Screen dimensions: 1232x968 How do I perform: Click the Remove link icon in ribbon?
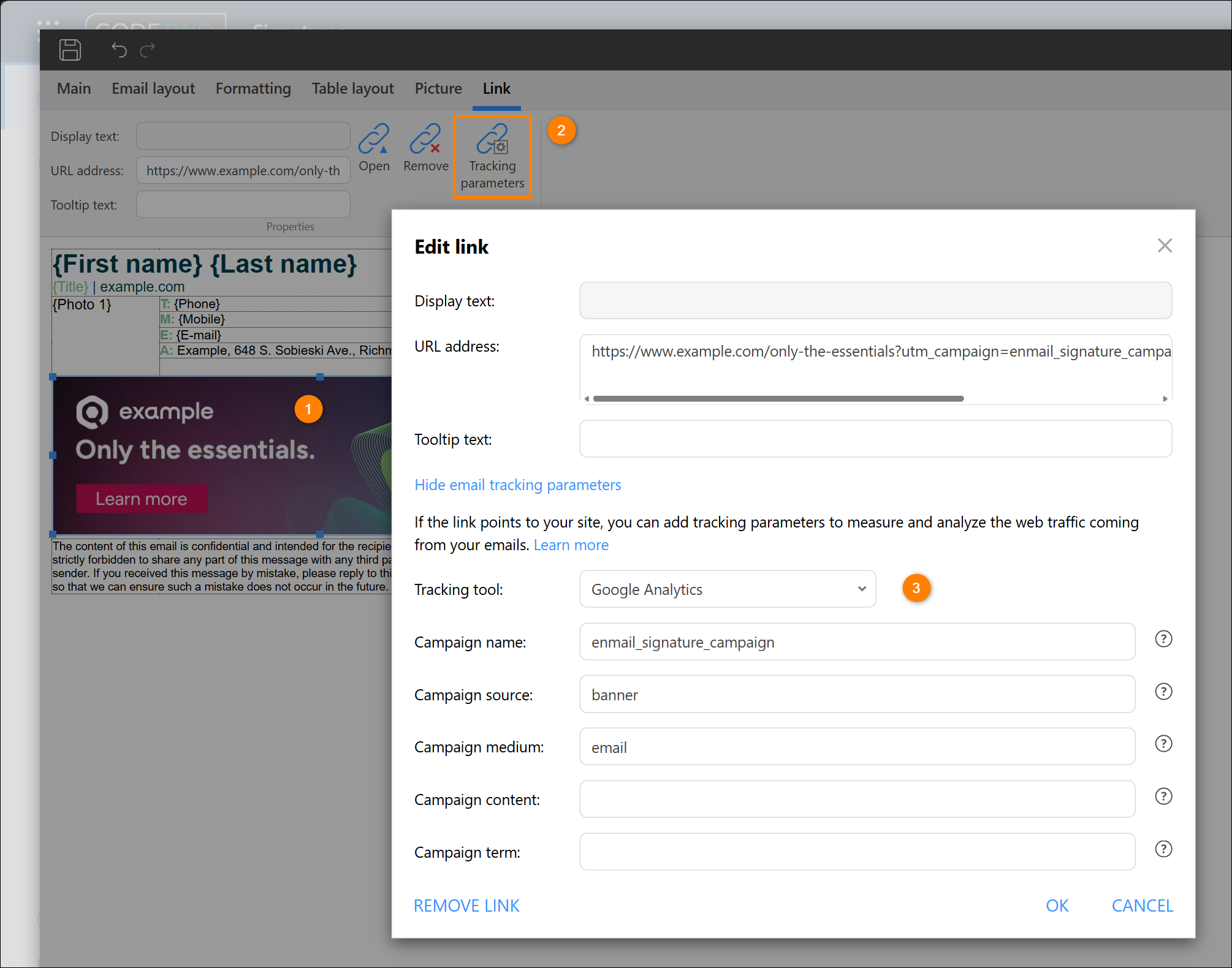coord(426,148)
